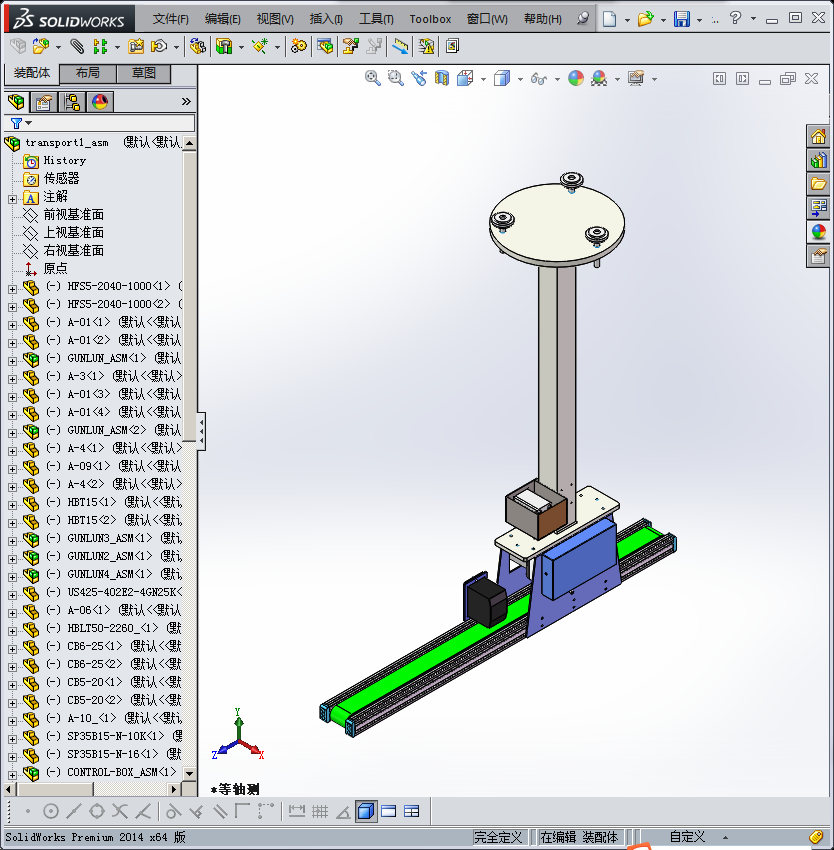Image resolution: width=834 pixels, height=850 pixels.
Task: Toggle the center point snap circle icon
Action: point(50,812)
